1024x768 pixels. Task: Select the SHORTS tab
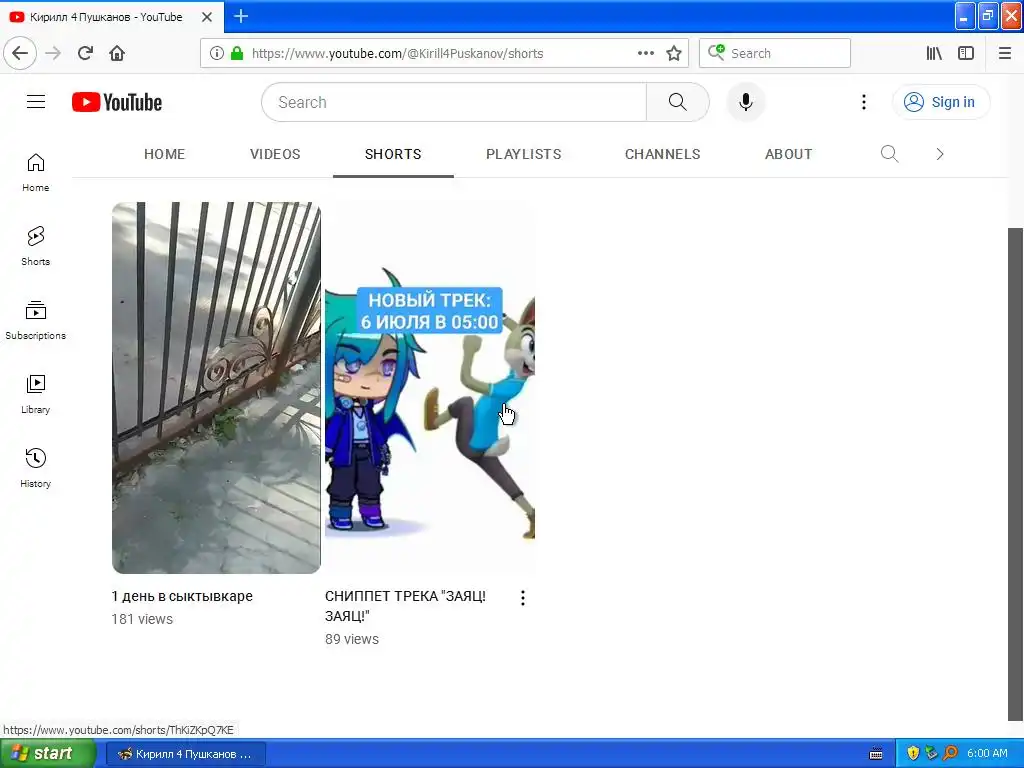pyautogui.click(x=393, y=154)
